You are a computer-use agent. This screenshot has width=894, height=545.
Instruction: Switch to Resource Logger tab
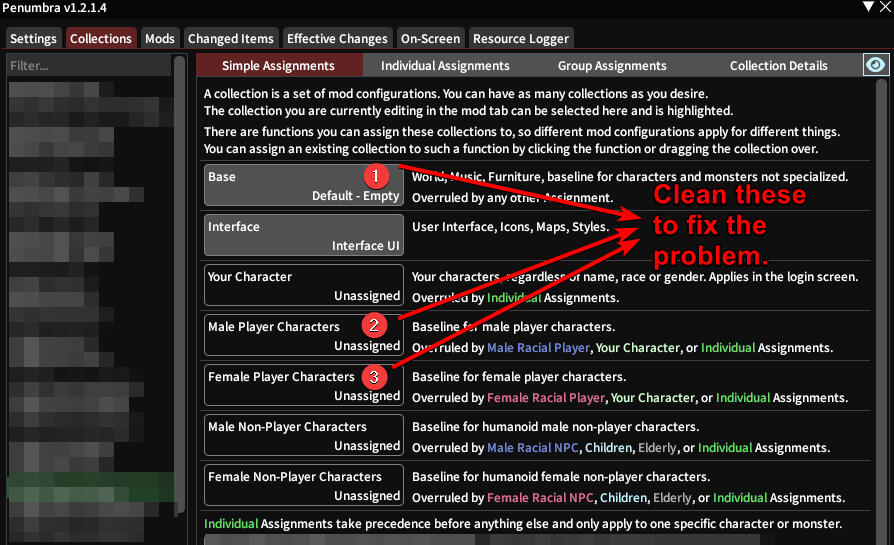[x=521, y=39]
